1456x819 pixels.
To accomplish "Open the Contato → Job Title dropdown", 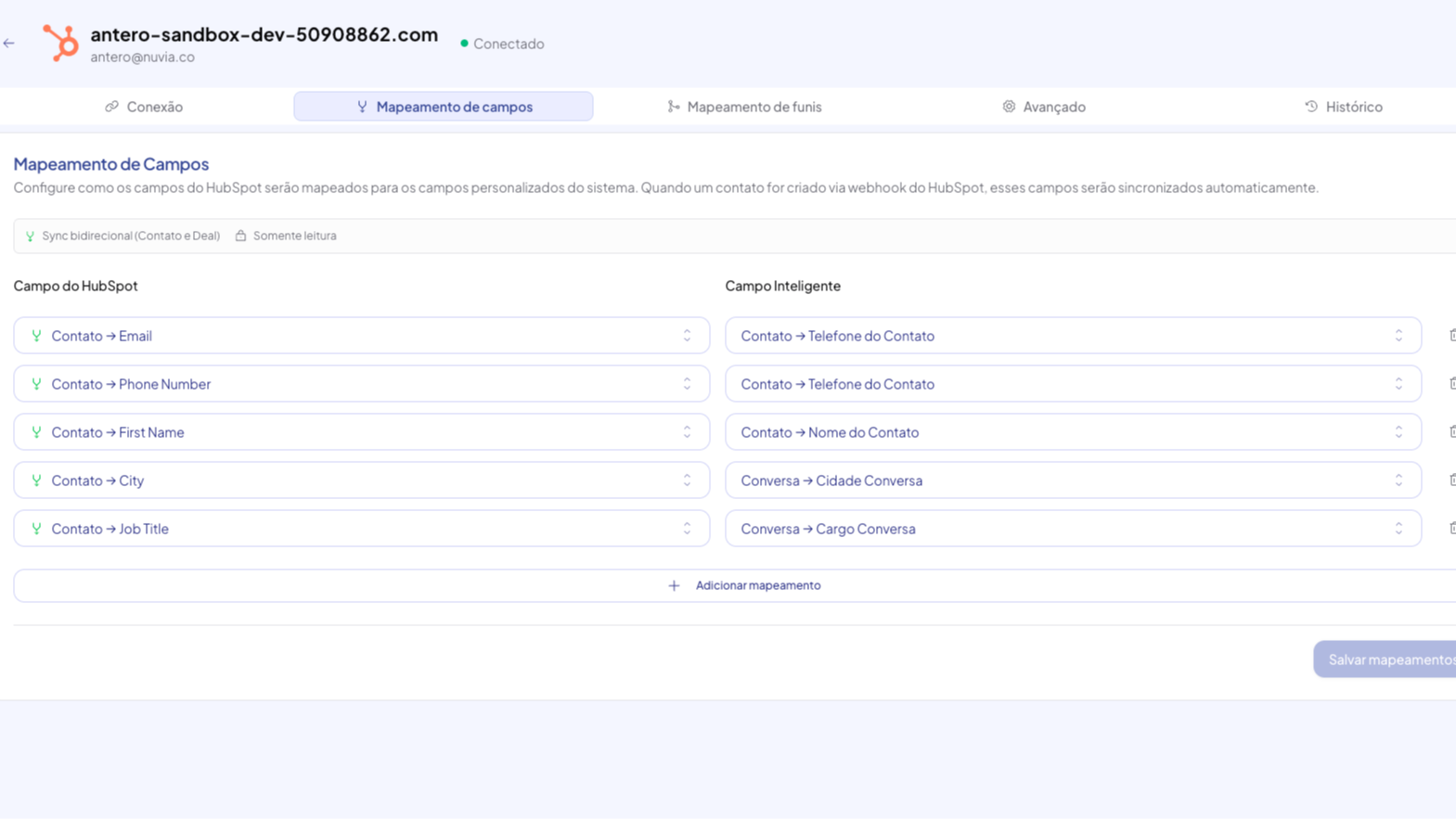I will 362,529.
